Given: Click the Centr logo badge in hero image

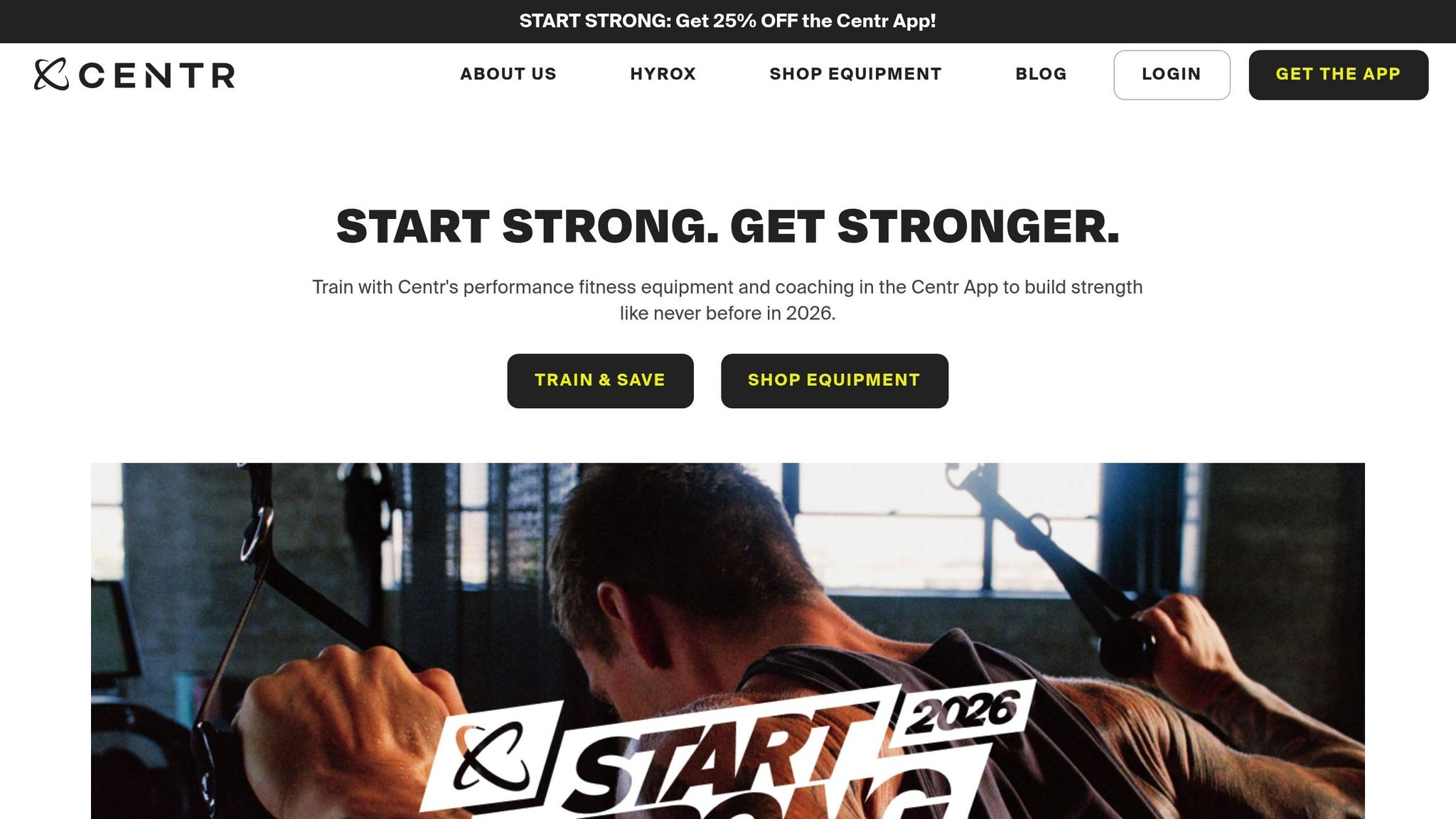Looking at the screenshot, I should pos(492,757).
